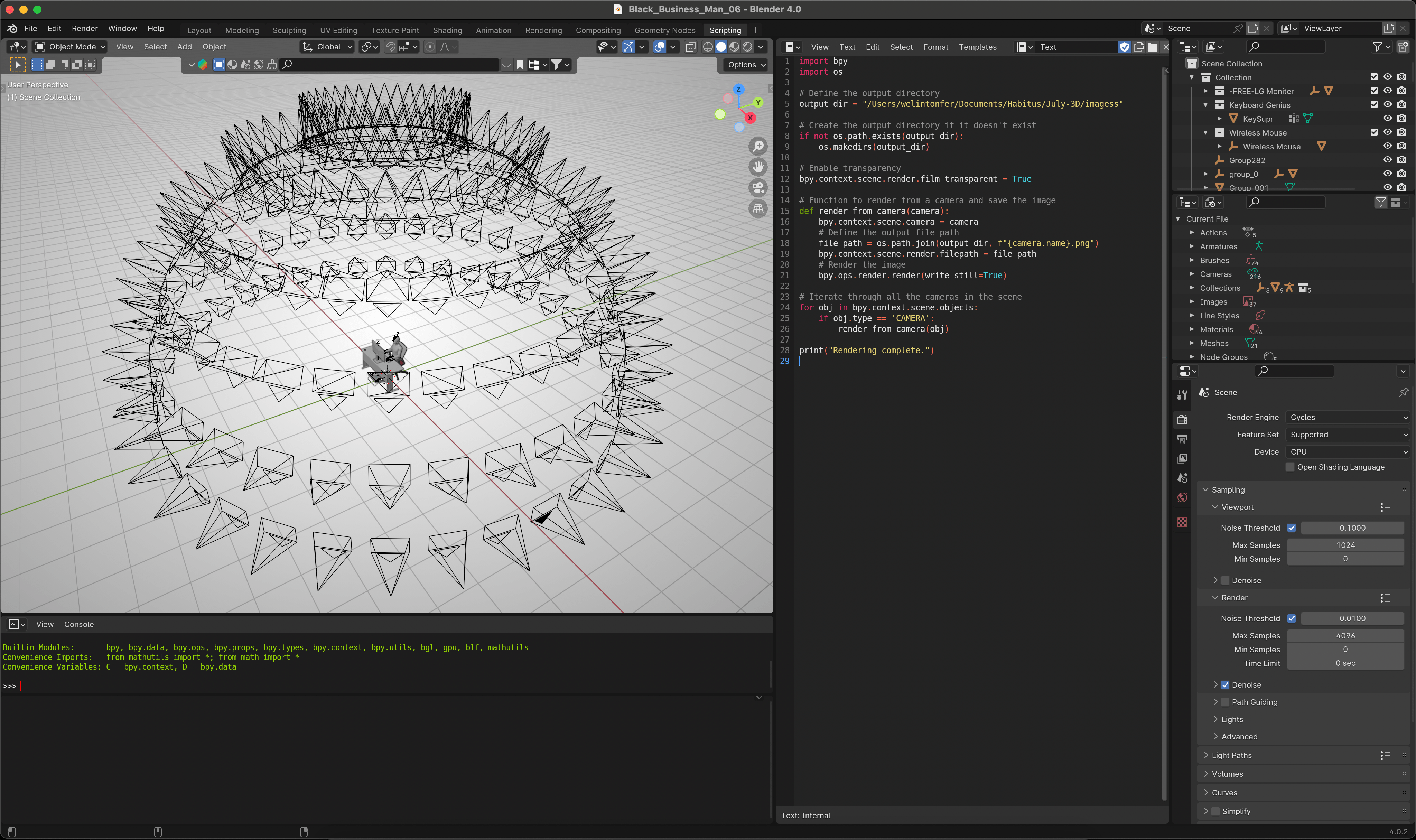The height and width of the screenshot is (840, 1416).
Task: Click the snapping magnet icon
Action: (391, 47)
